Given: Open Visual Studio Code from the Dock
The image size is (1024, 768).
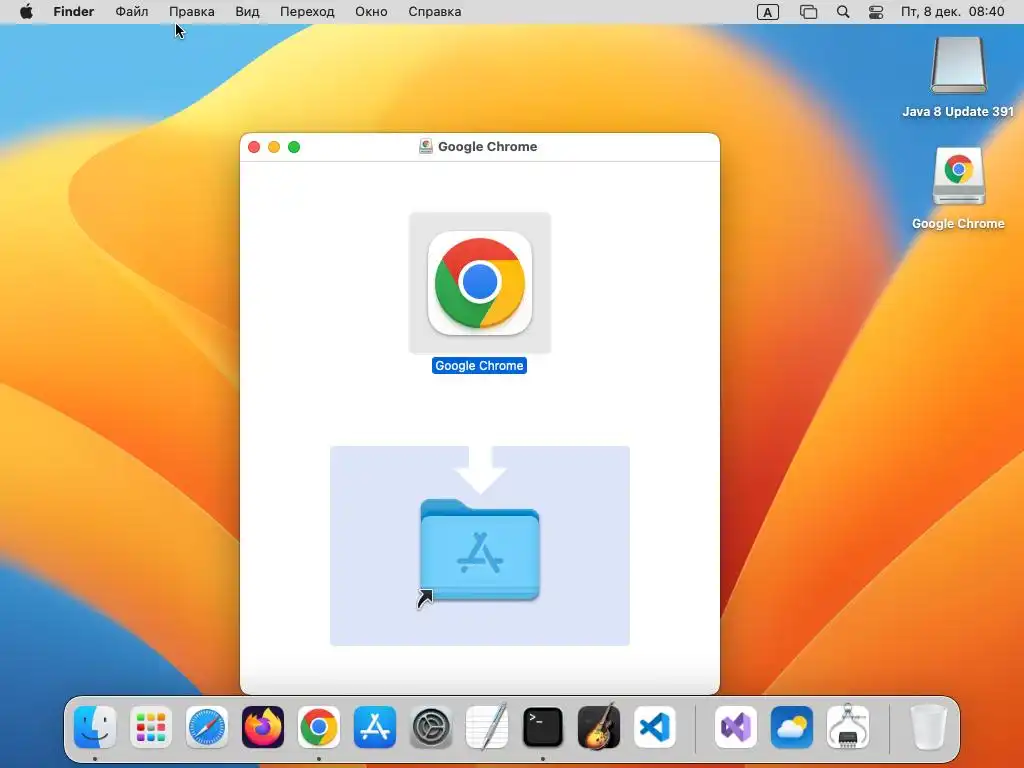Looking at the screenshot, I should point(655,727).
